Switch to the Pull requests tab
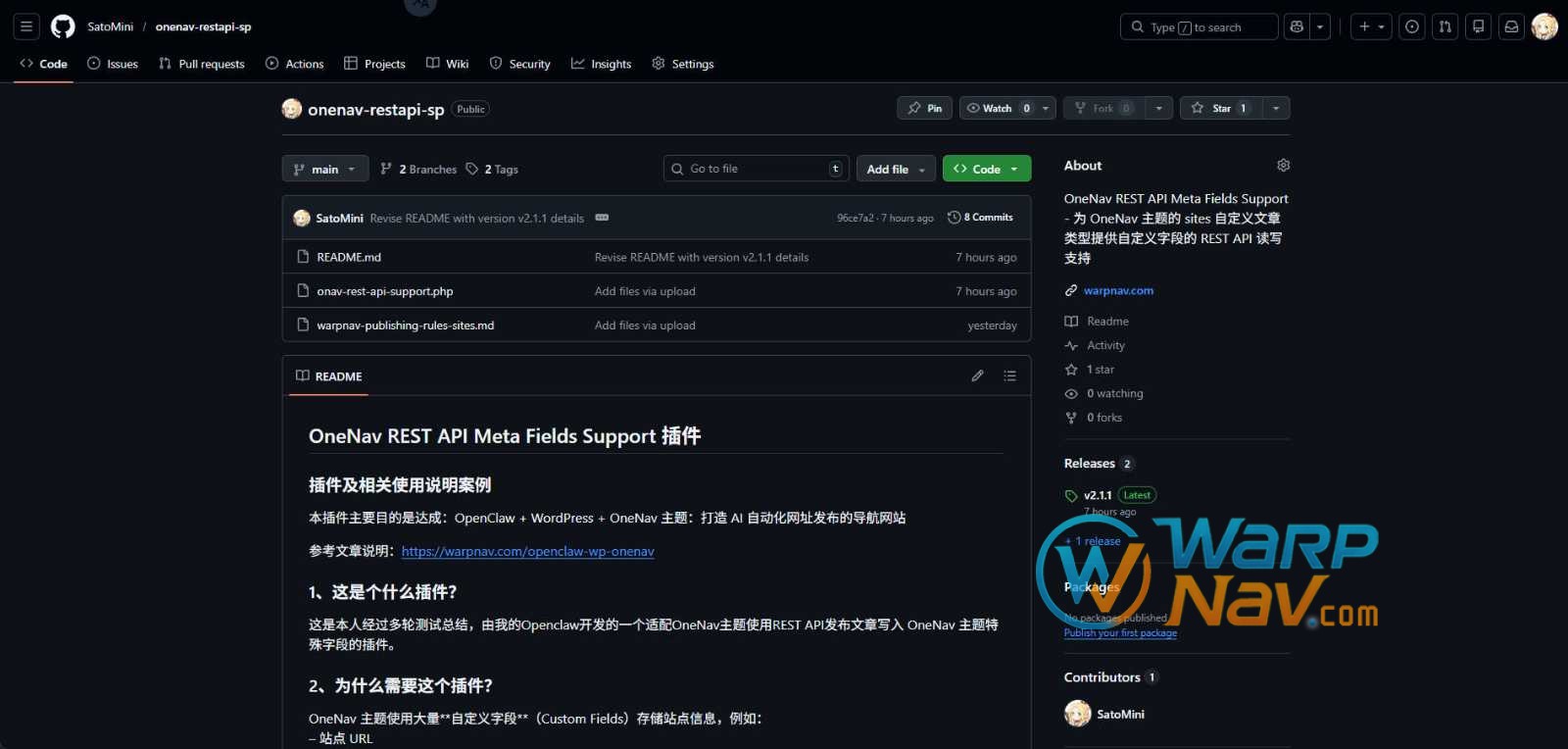Image resolution: width=1568 pixels, height=749 pixels. click(202, 64)
